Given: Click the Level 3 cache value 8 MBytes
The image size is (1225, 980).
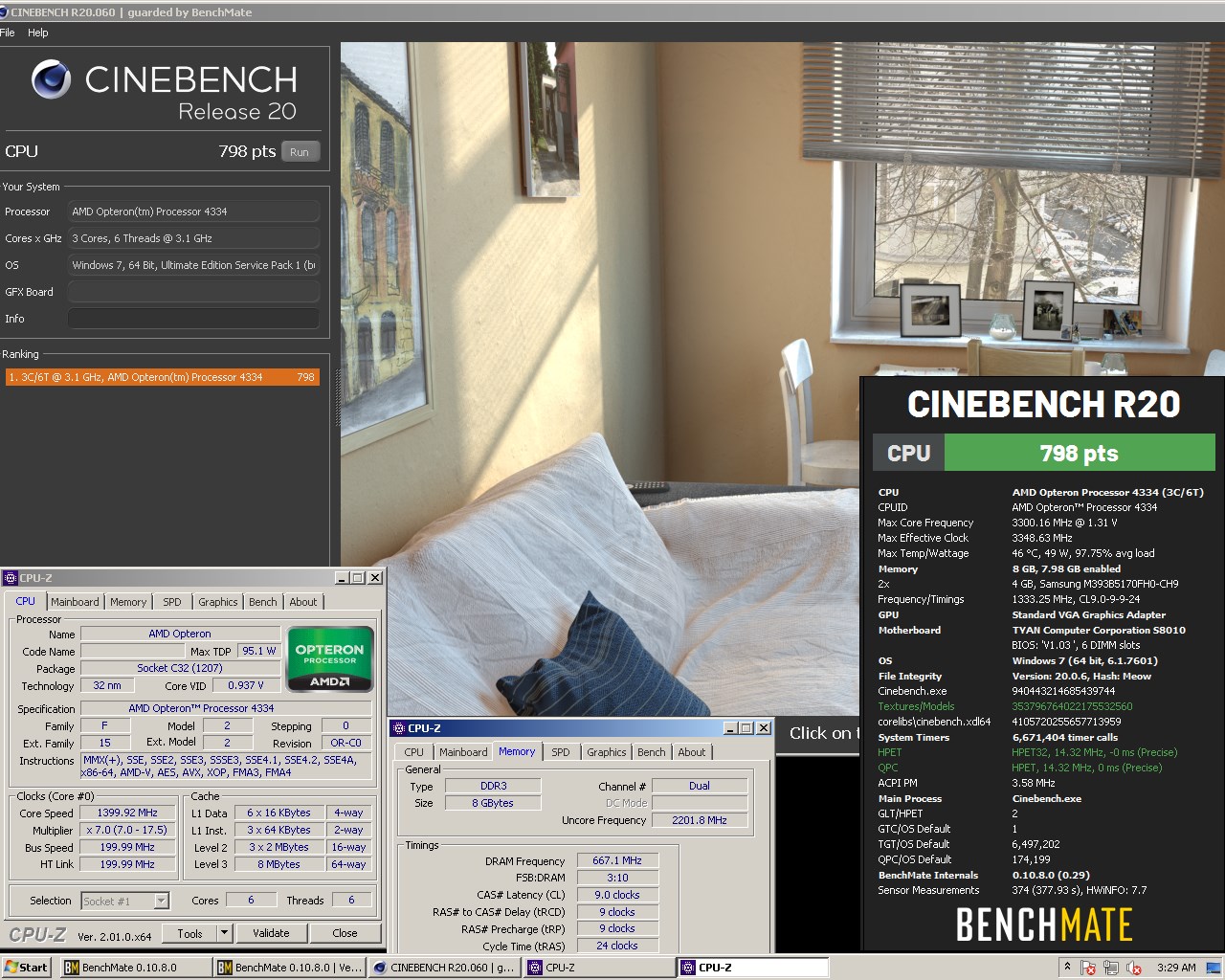Looking at the screenshot, I should point(278,864).
